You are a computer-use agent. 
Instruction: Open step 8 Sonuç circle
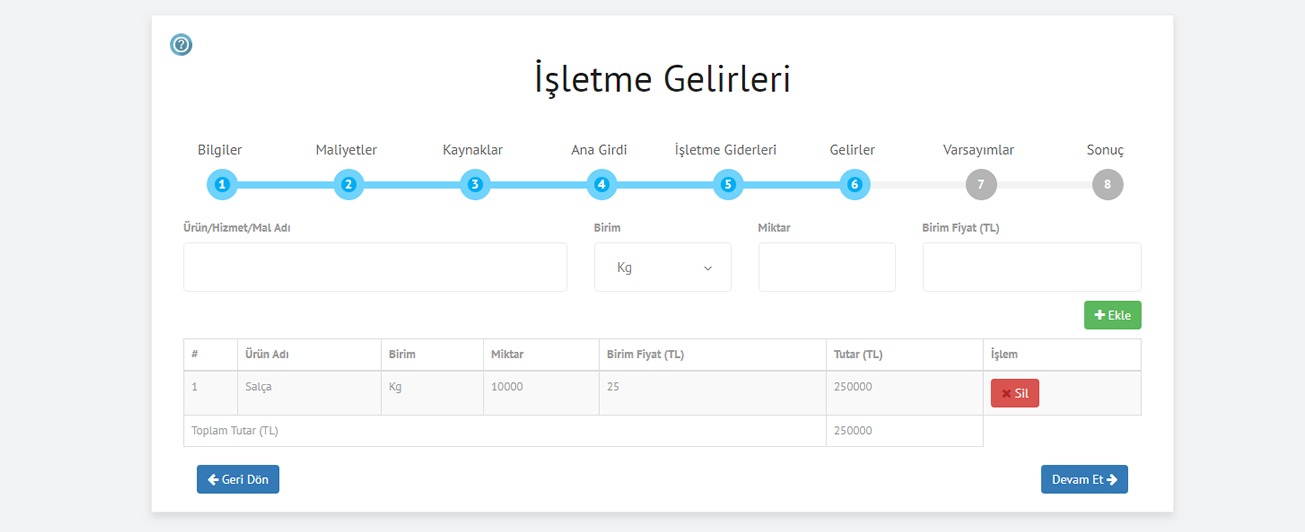point(1107,184)
